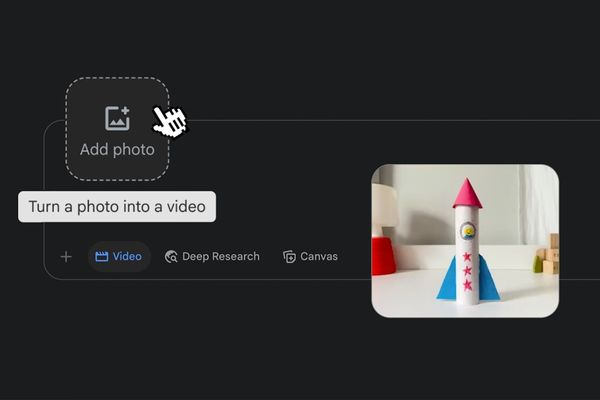The image size is (600, 400).
Task: Click the plus icon beside Video
Action: pyautogui.click(x=66, y=256)
